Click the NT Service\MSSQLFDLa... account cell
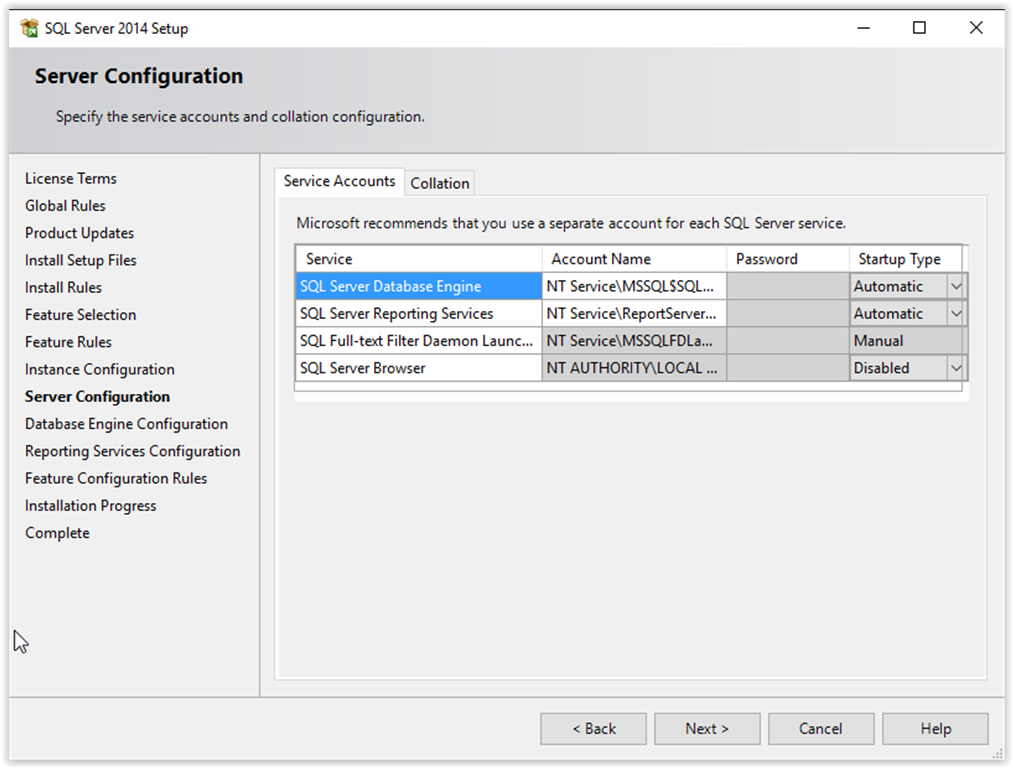Screen dimensions: 1013x768 [634, 340]
